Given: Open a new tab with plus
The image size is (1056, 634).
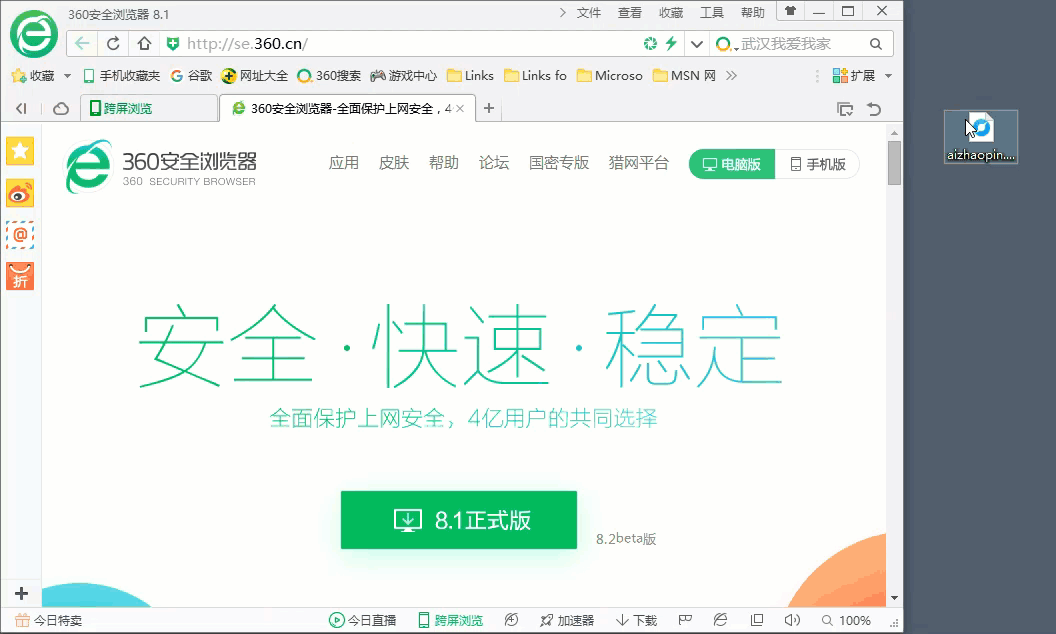Looking at the screenshot, I should coord(489,108).
